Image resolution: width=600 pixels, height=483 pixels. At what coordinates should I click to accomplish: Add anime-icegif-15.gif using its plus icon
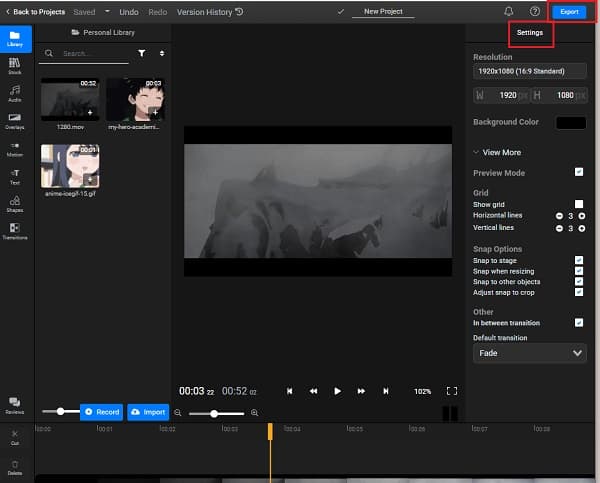point(90,179)
